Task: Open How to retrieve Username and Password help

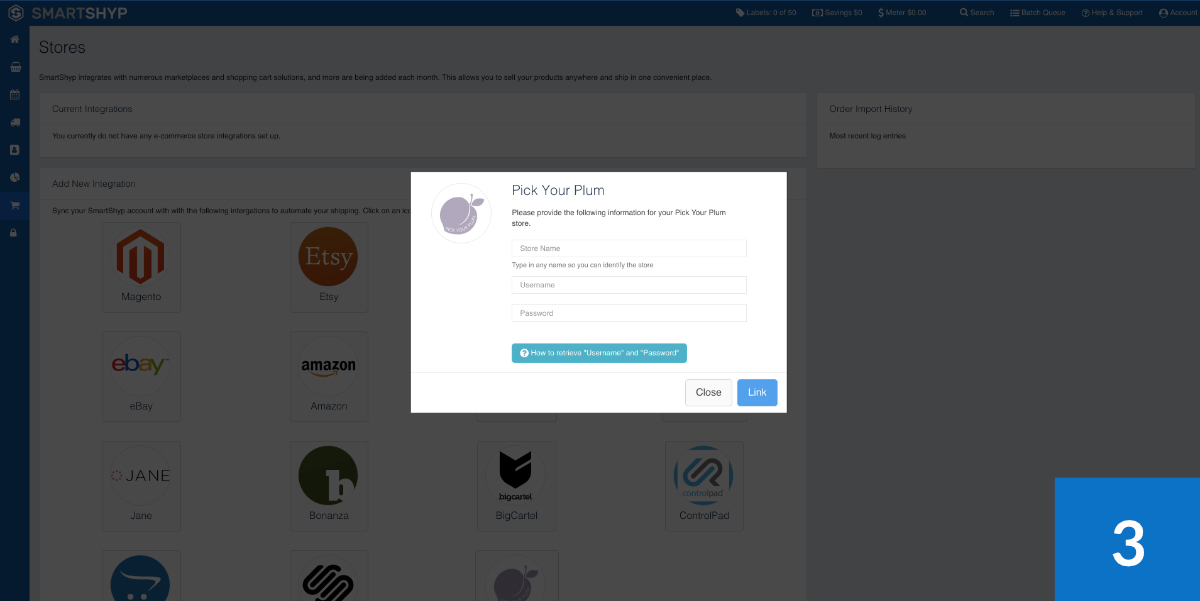Action: [599, 353]
